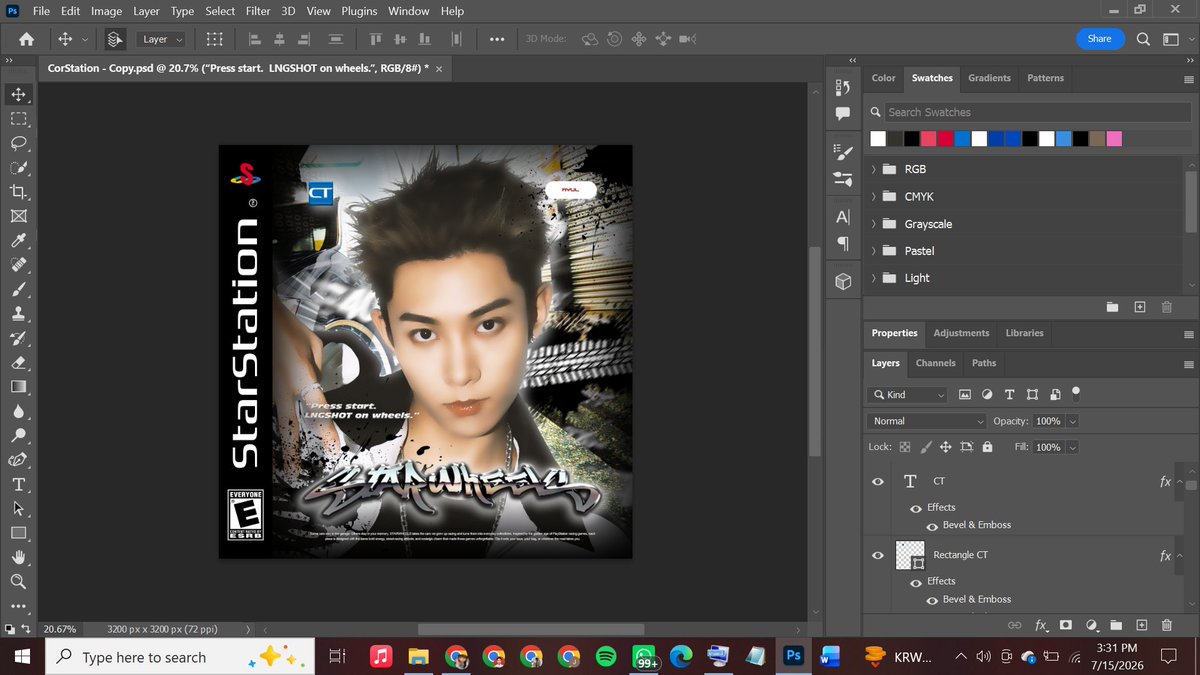Viewport: 1200px width, 675px height.
Task: Filter layers for type layers
Action: [1009, 394]
